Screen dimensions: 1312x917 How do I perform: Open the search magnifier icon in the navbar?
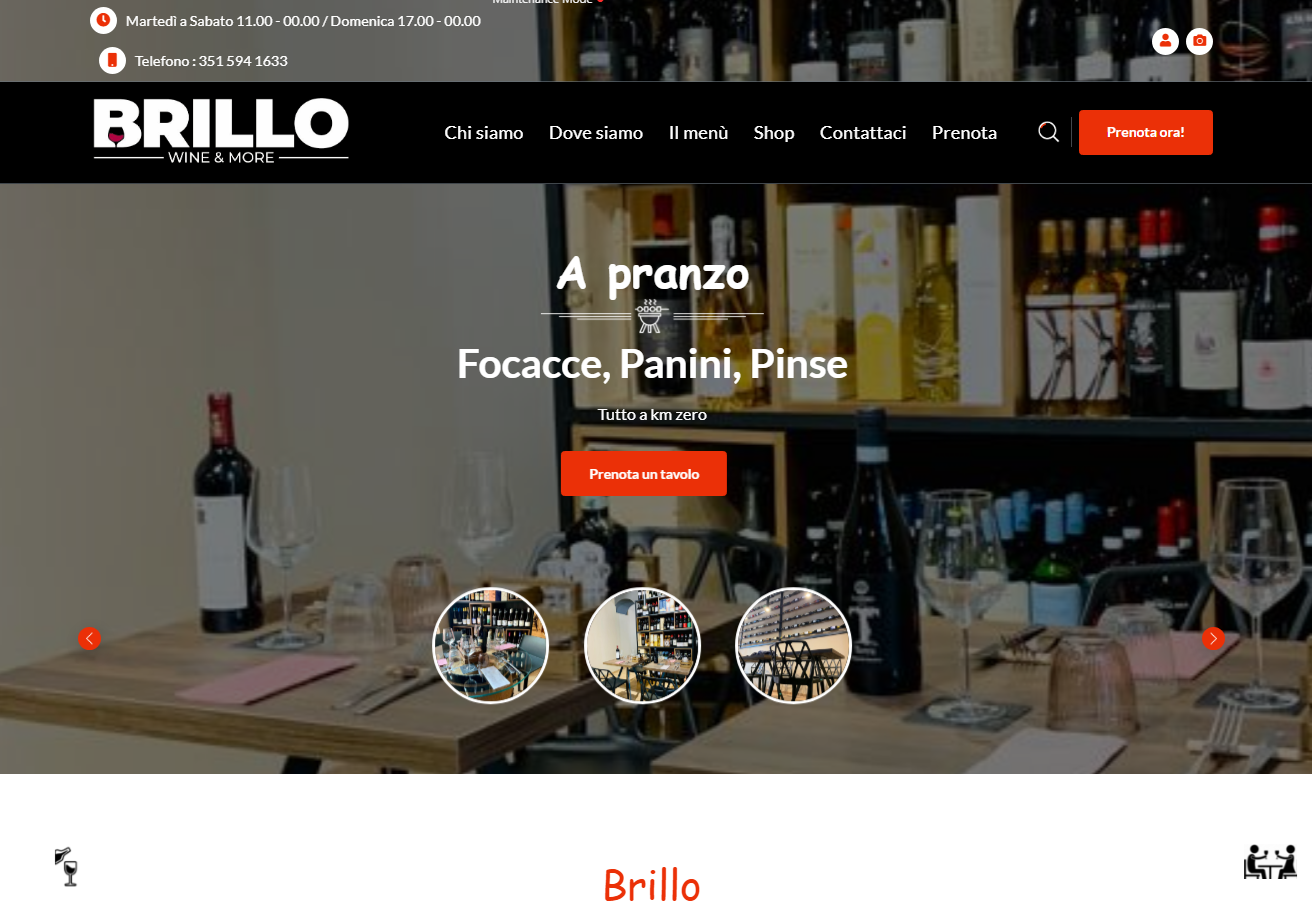pyautogui.click(x=1048, y=132)
